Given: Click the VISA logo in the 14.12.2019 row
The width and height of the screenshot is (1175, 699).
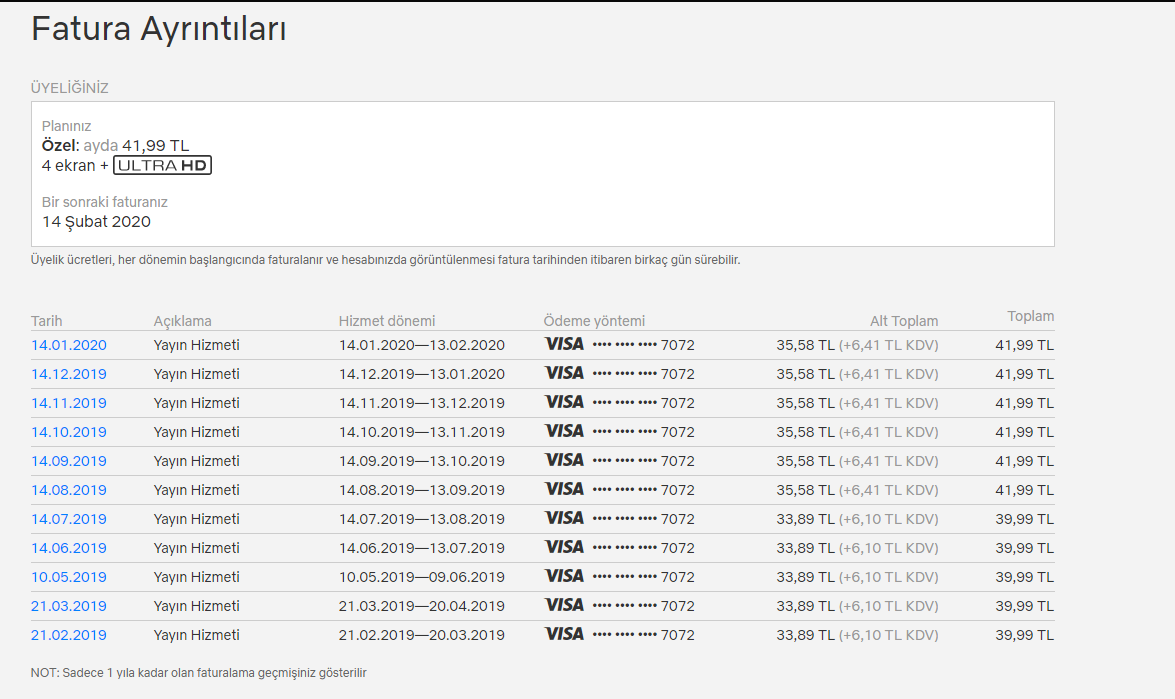Looking at the screenshot, I should [564, 373].
